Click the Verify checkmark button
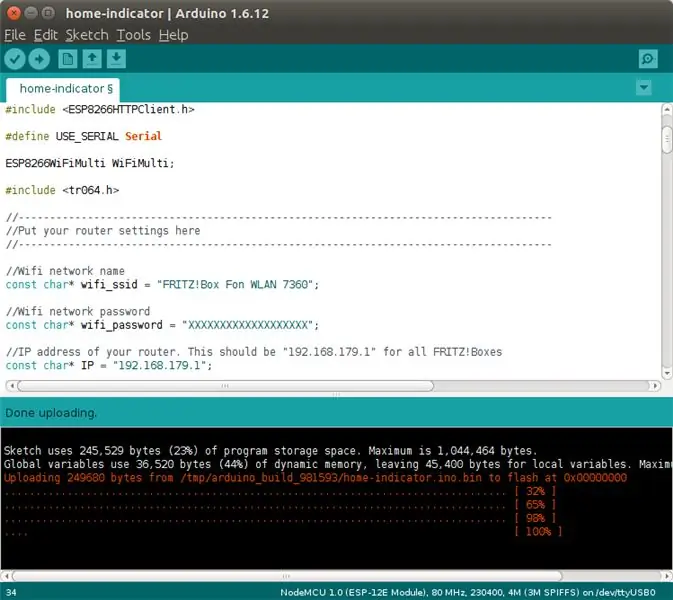Image resolution: width=673 pixels, height=600 pixels. tap(15, 59)
